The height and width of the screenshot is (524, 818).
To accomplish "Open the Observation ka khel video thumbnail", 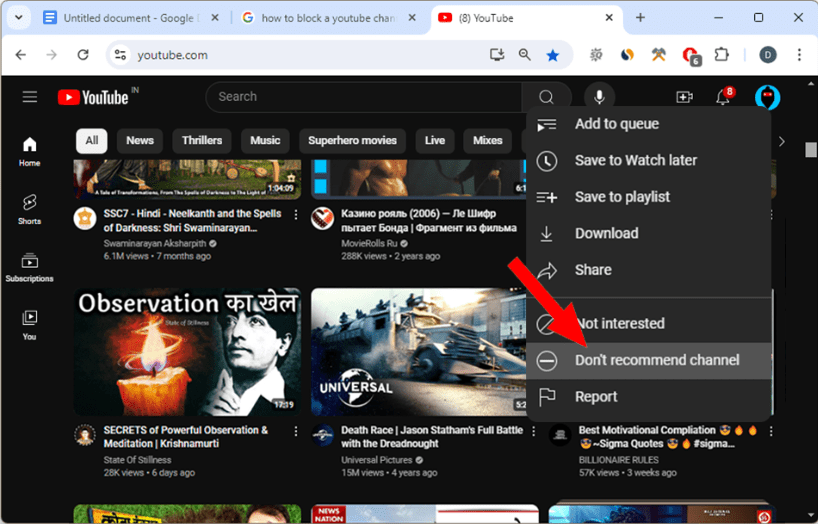I will click(187, 352).
